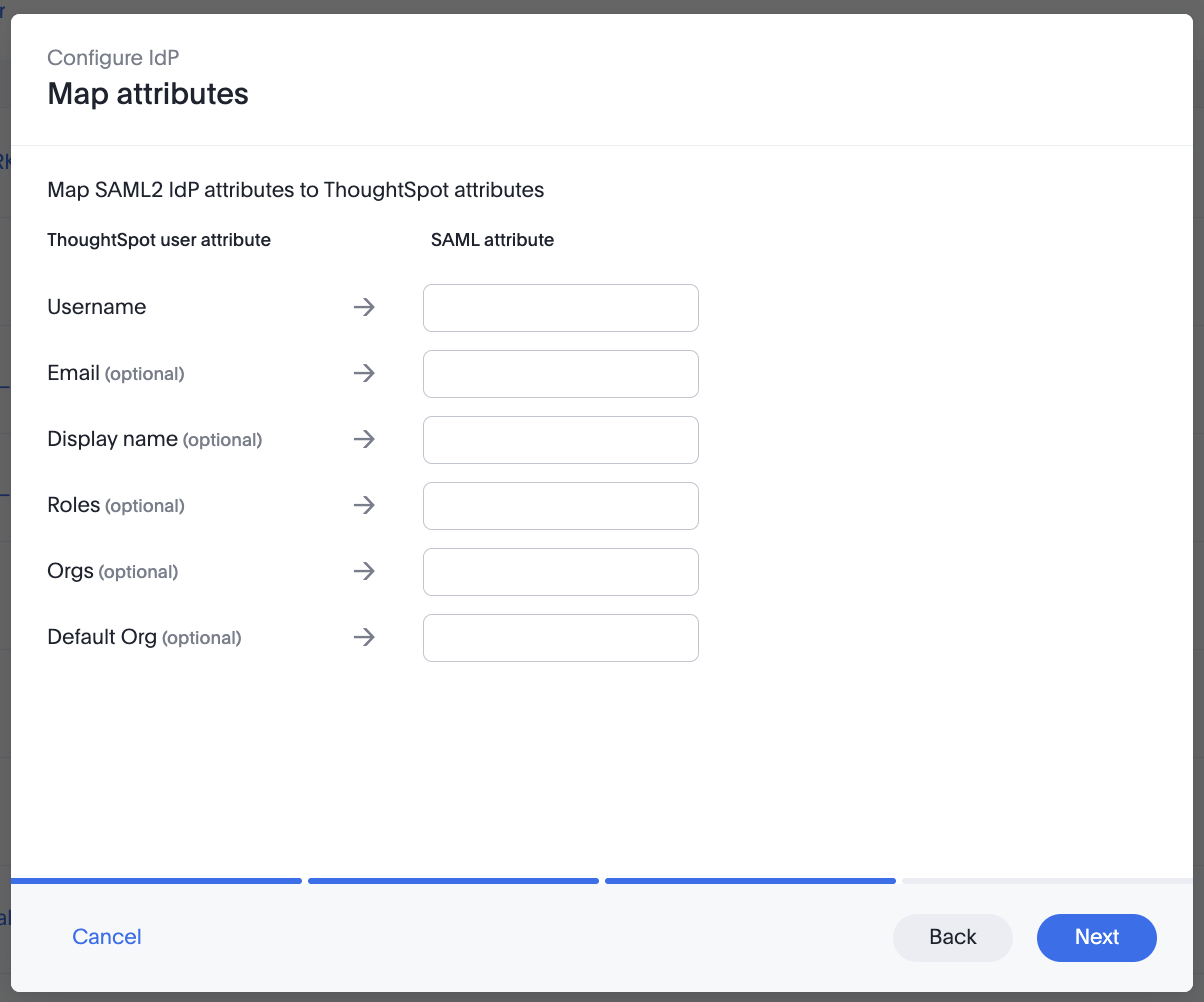Viewport: 1204px width, 1002px height.
Task: Click the second progress step segment
Action: coord(453,881)
